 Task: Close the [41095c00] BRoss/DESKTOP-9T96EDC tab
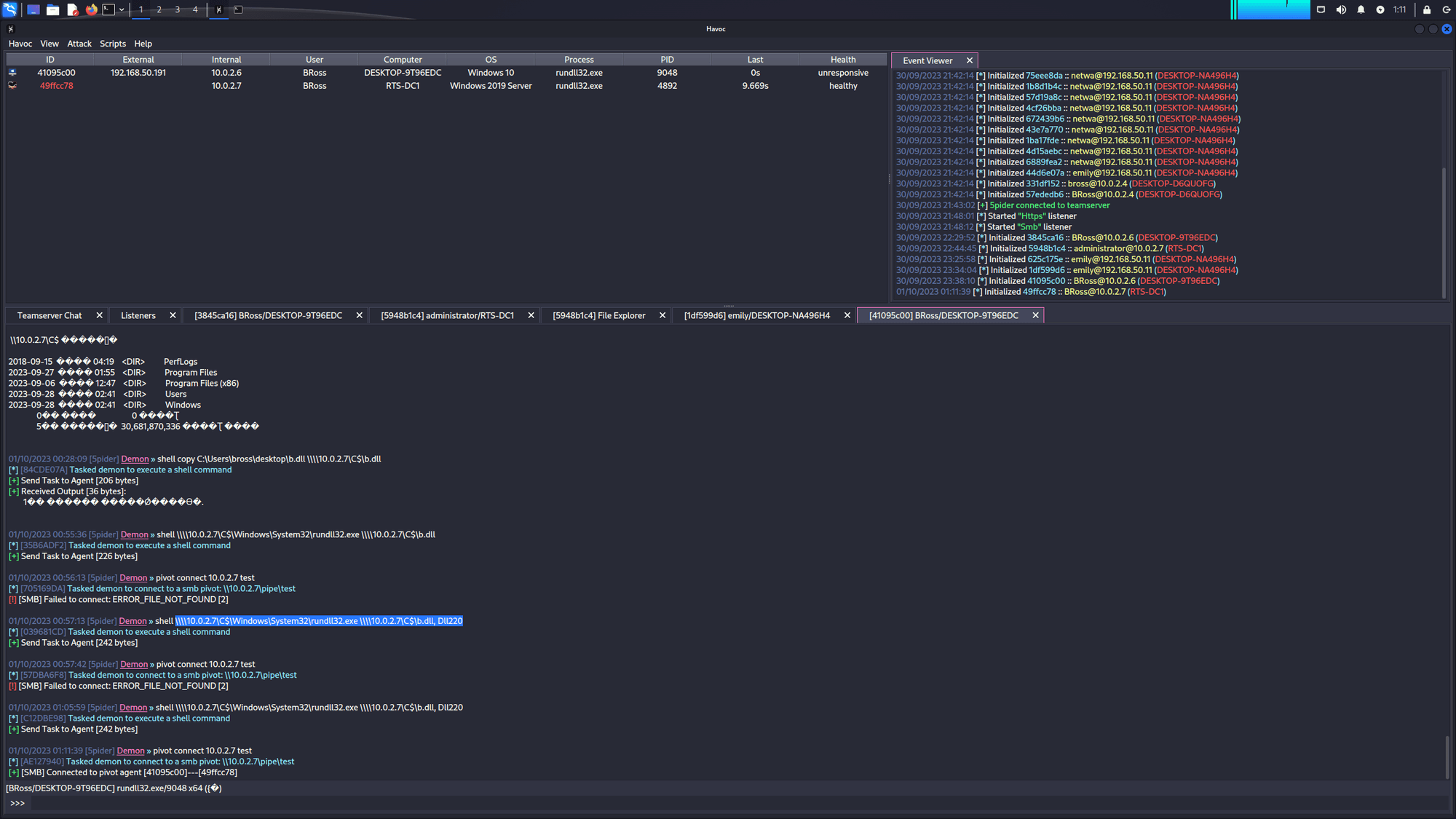(x=1035, y=315)
